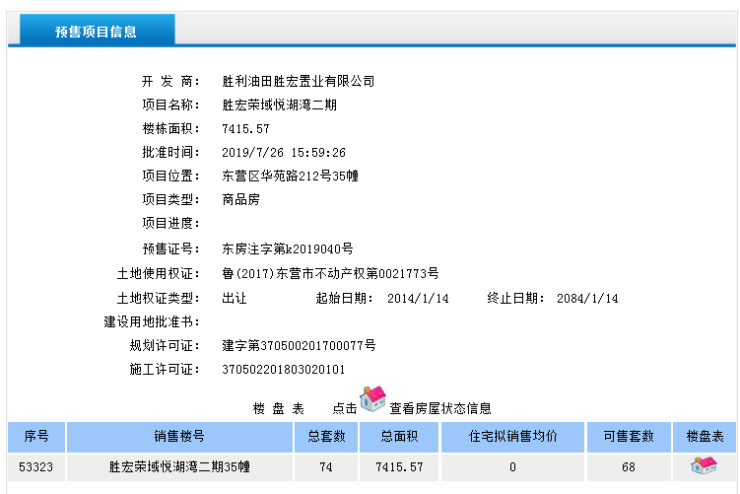Select cell 53323 in the table
The width and height of the screenshot is (740, 494).
tap(36, 468)
